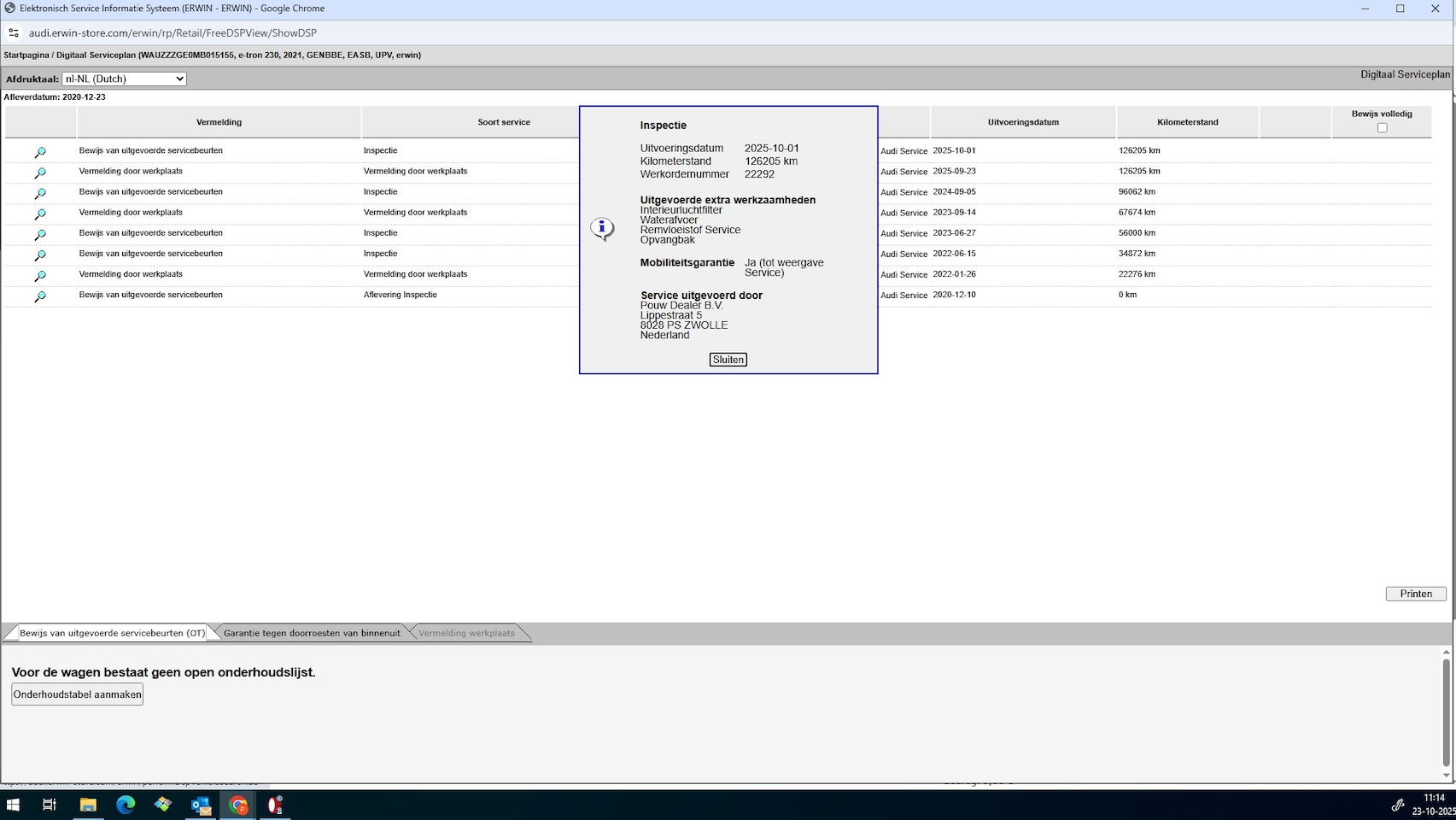
Task: Open site information icon beside the URL
Action: 14,33
